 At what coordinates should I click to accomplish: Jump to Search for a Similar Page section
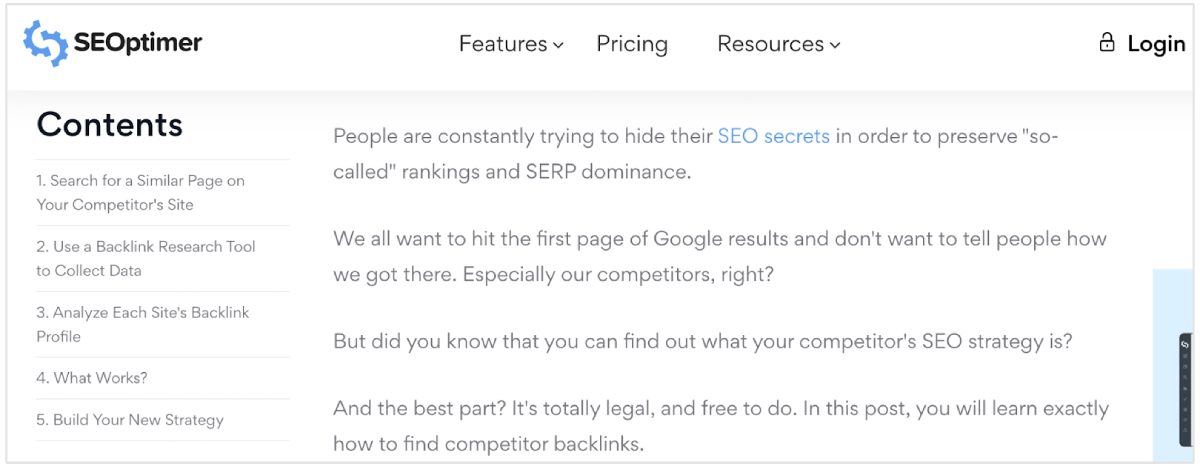point(140,193)
